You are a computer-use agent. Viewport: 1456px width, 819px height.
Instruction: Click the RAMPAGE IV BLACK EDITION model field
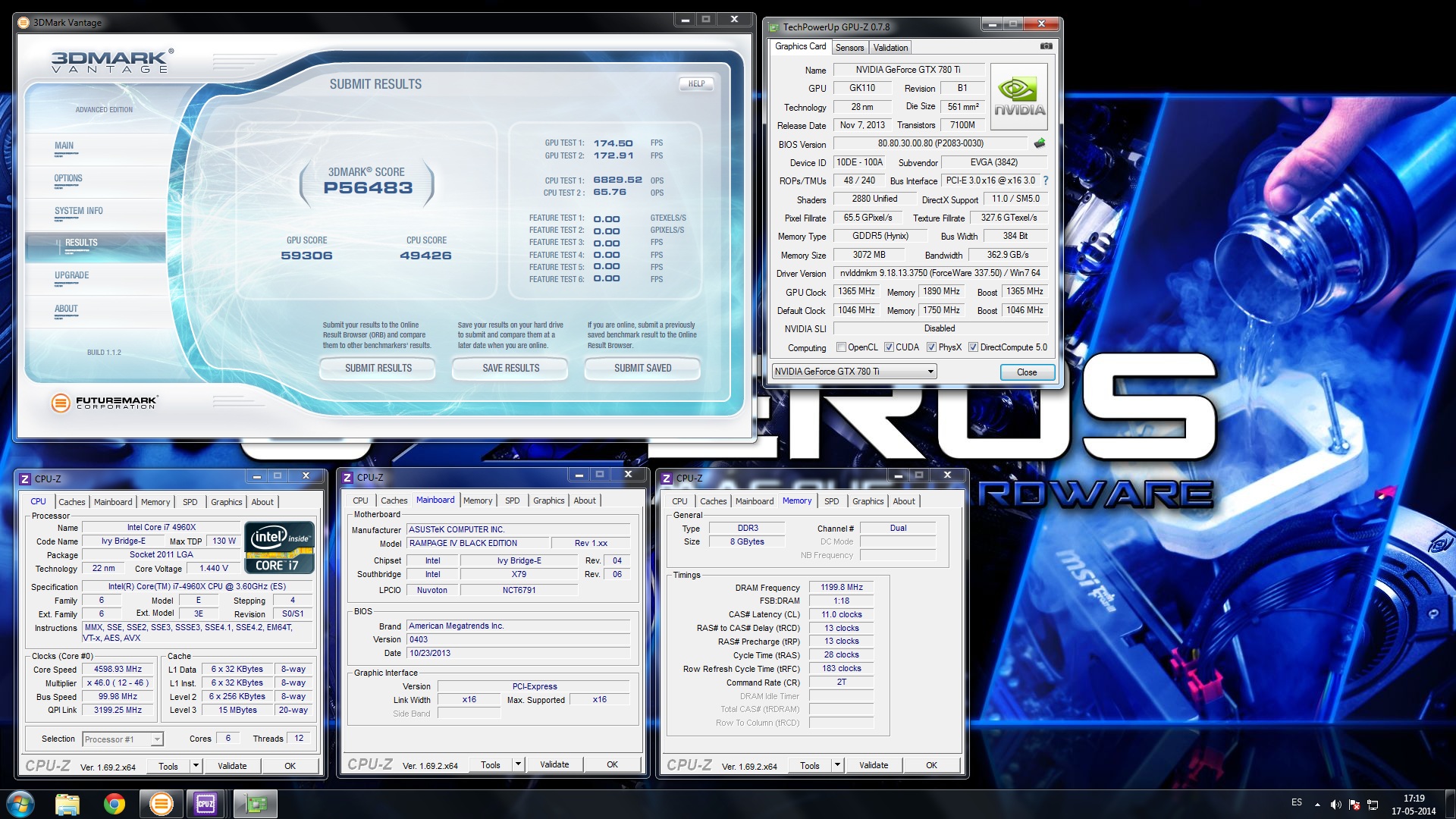click(x=478, y=543)
